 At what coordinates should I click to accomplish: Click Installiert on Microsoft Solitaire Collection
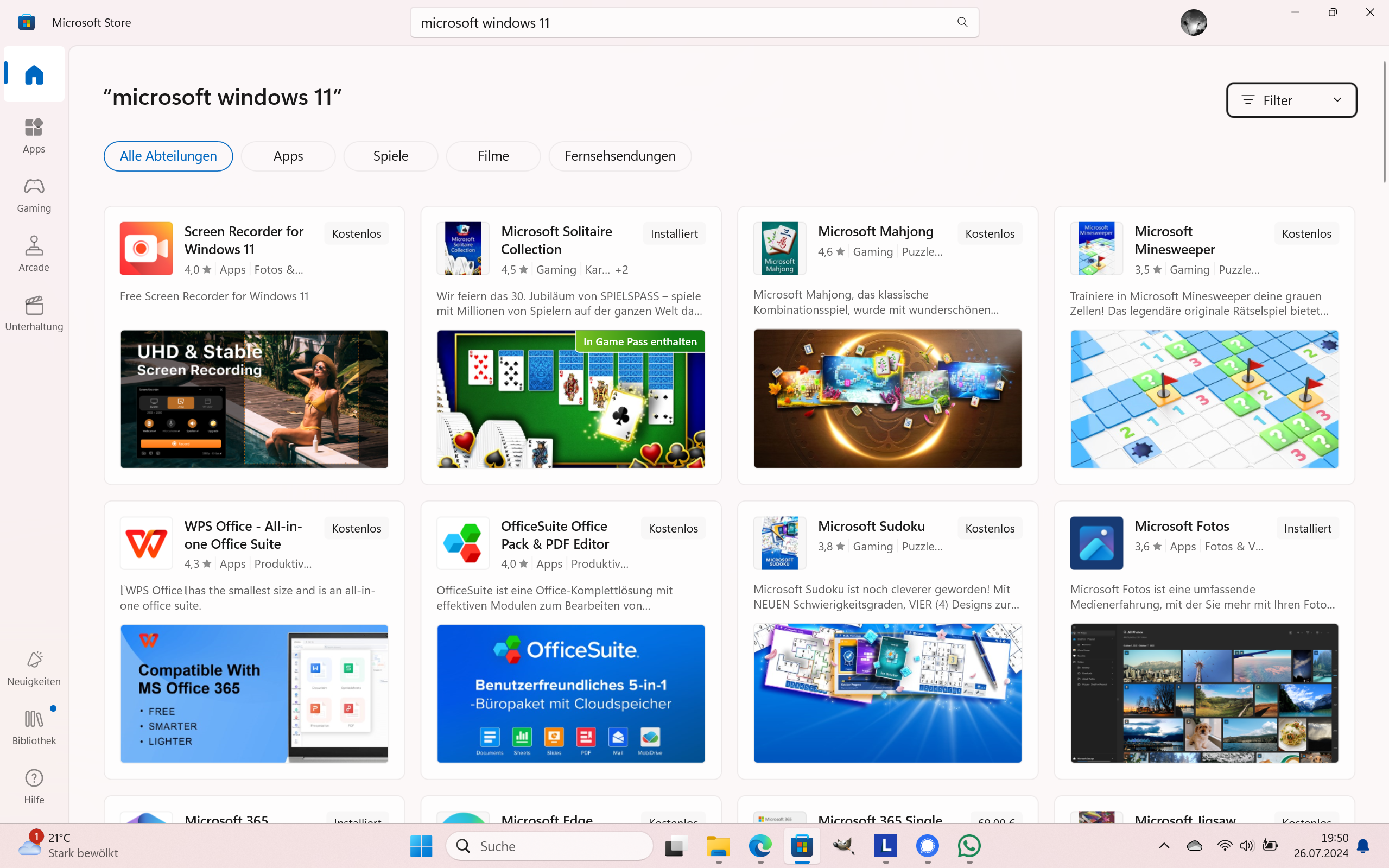coord(674,233)
